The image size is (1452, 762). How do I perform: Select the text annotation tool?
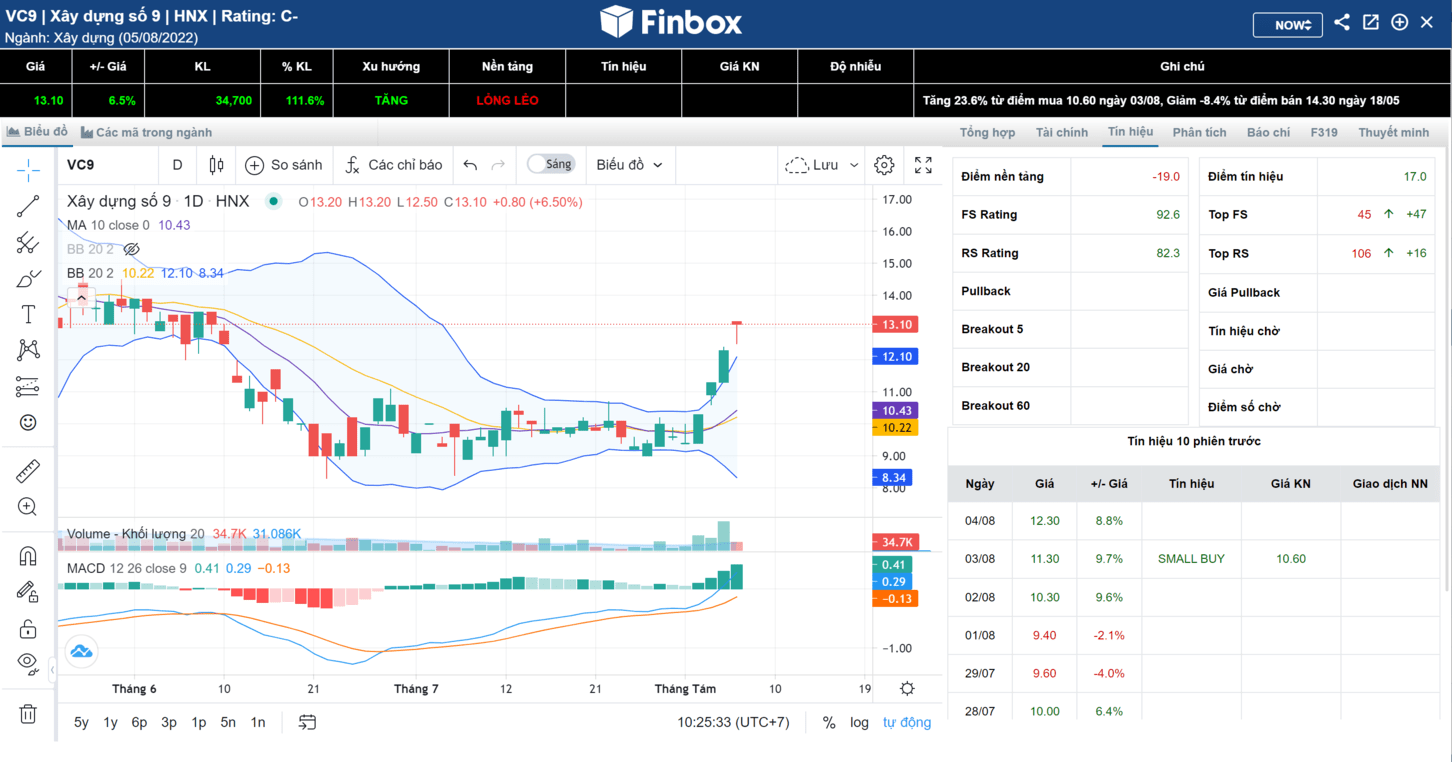click(28, 315)
